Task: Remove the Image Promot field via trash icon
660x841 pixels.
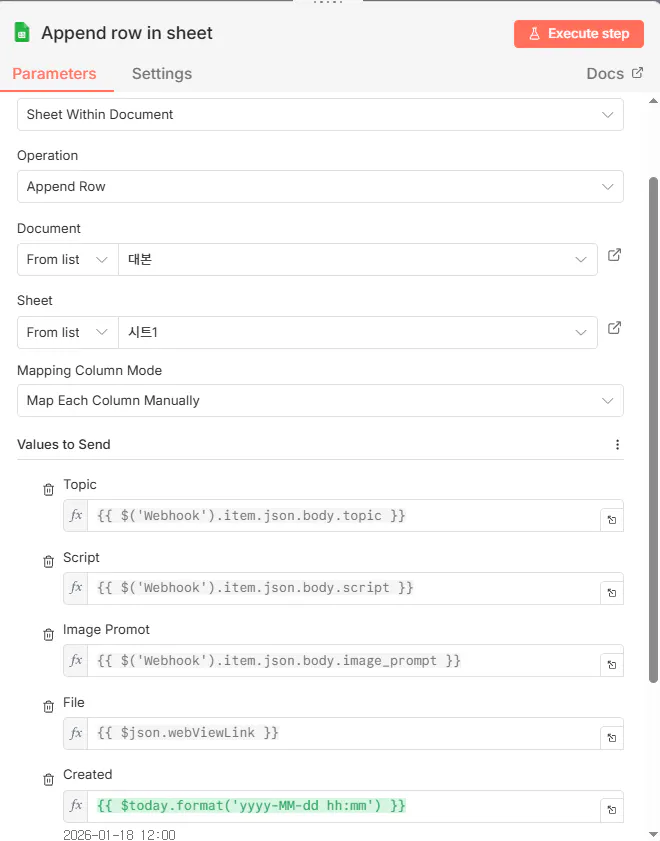Action: click(x=48, y=635)
